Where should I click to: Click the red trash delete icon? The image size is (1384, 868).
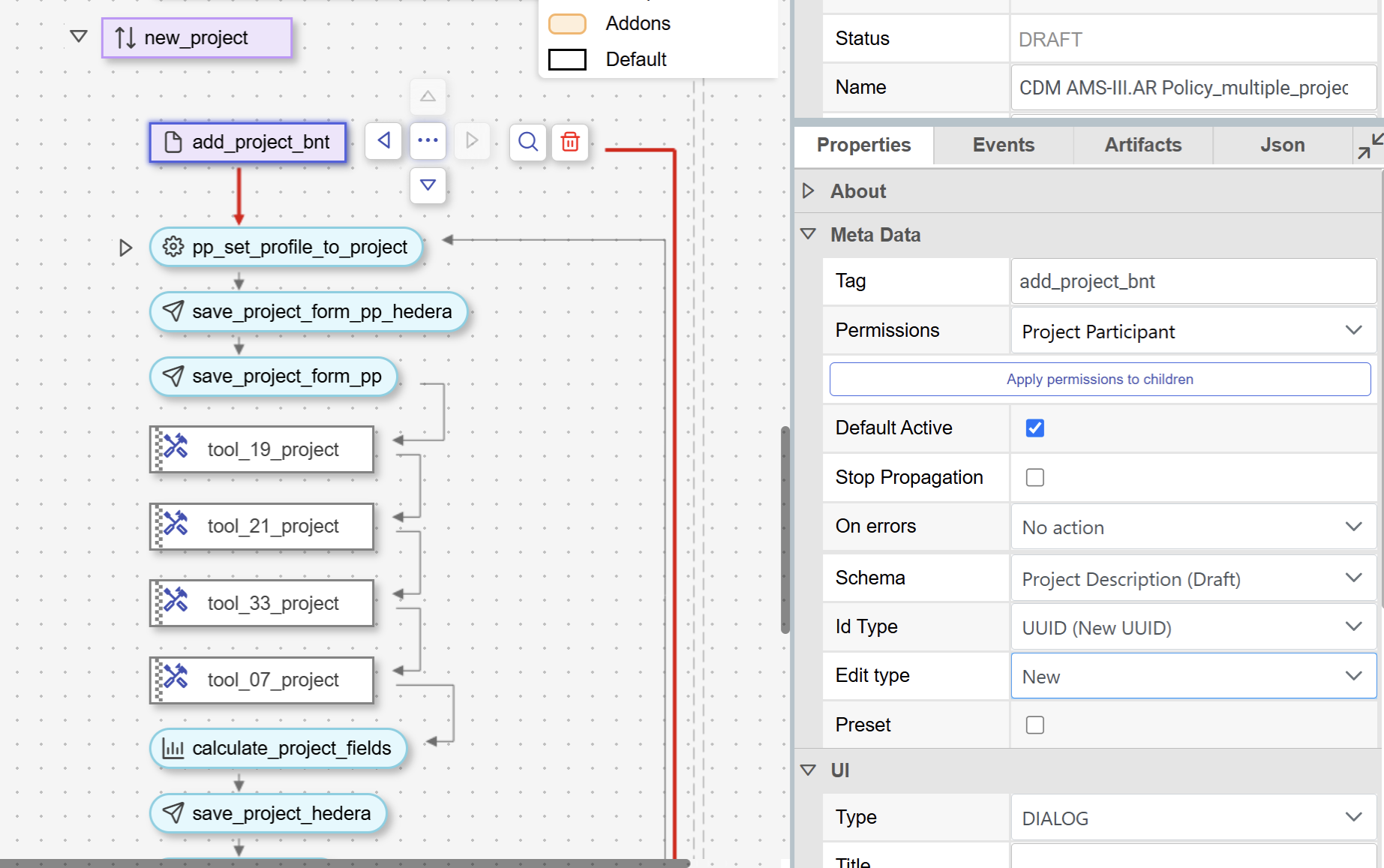click(570, 142)
